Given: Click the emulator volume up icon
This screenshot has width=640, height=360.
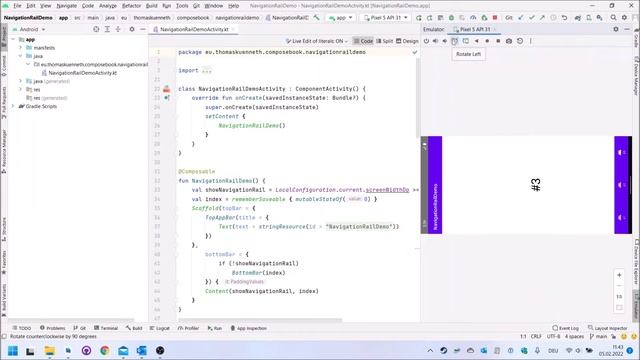Looking at the screenshot, I should coord(436,41).
